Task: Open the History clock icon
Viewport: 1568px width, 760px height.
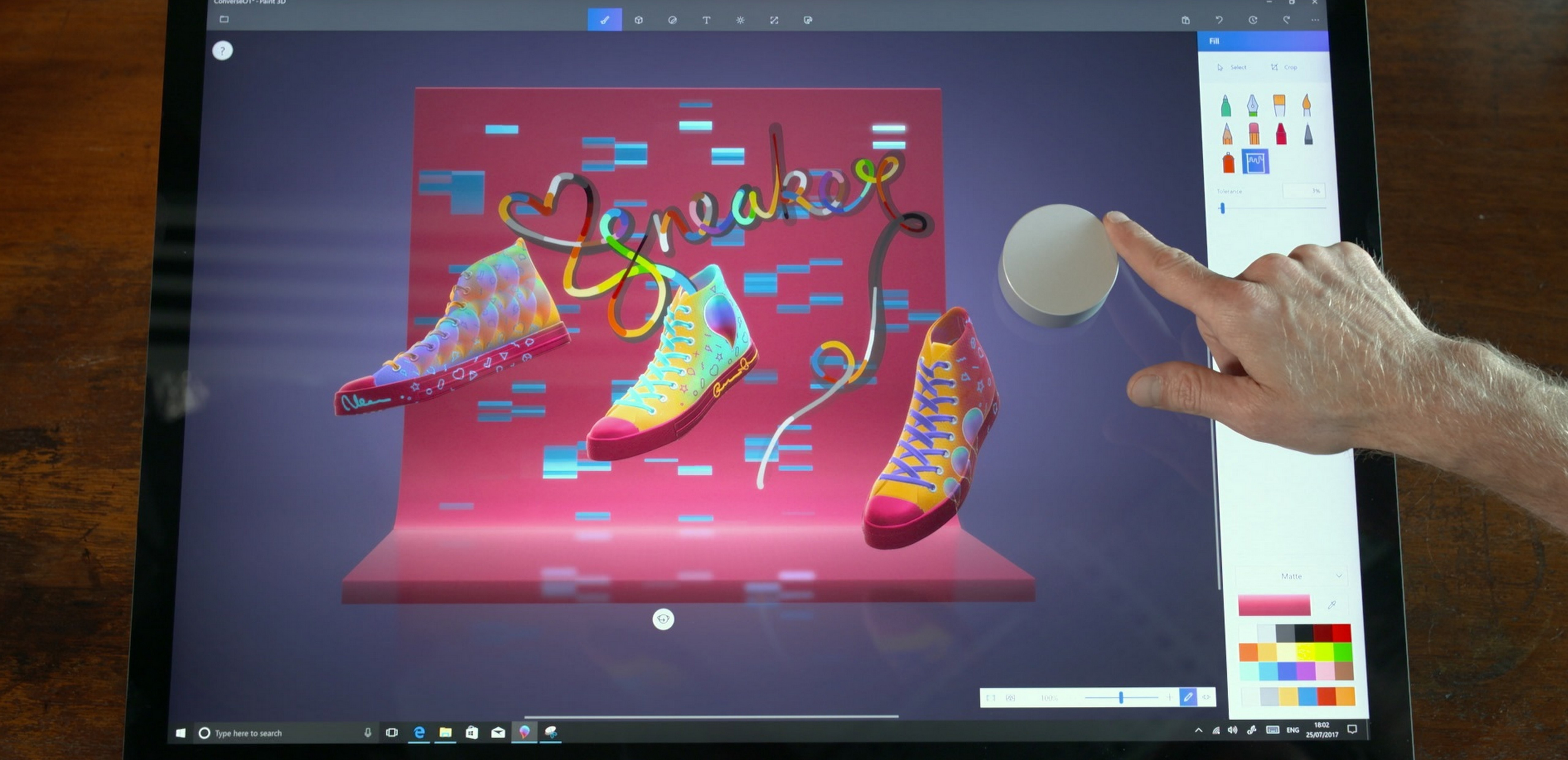Action: point(1253,20)
